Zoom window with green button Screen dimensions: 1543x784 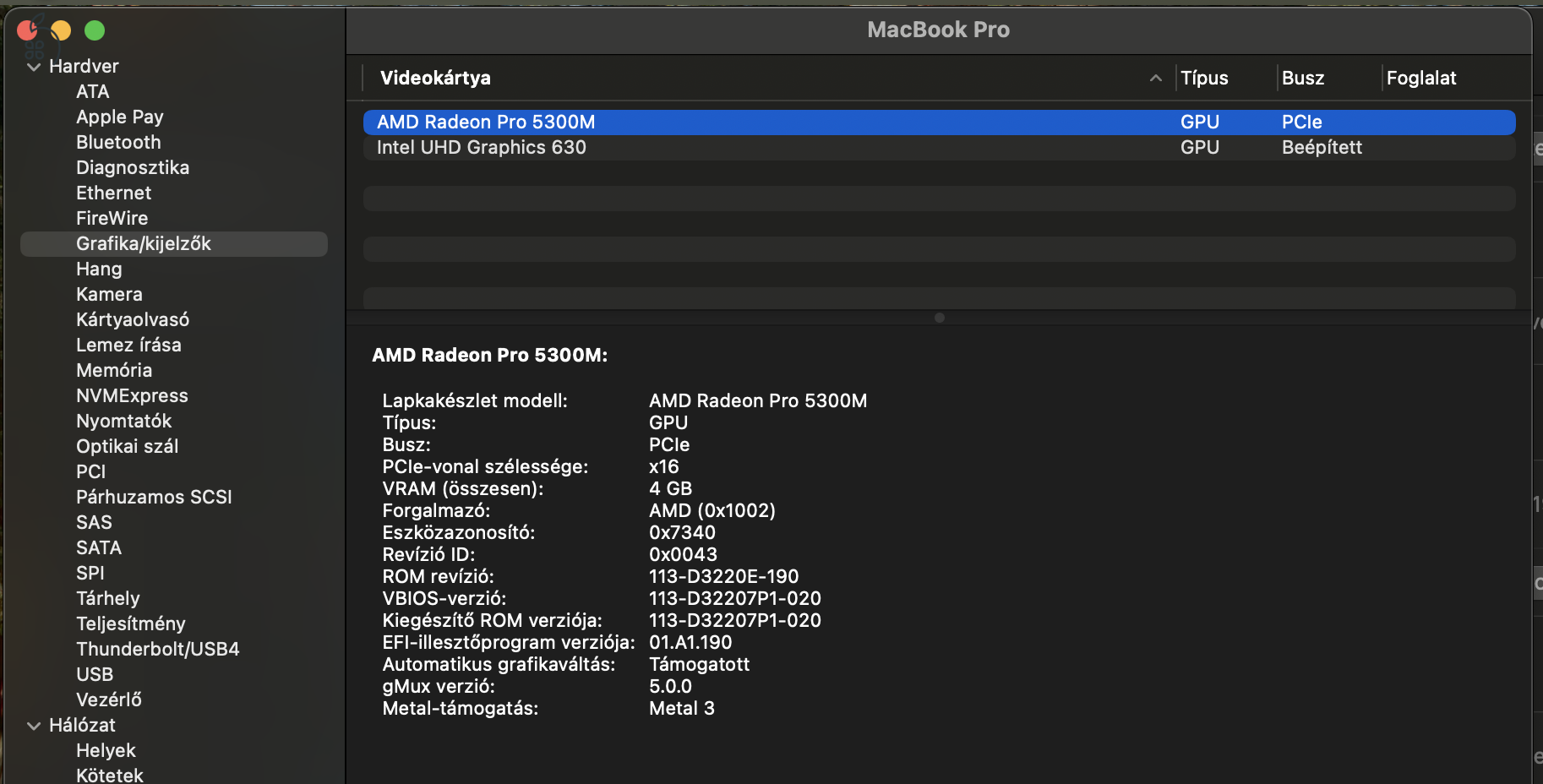point(95,30)
